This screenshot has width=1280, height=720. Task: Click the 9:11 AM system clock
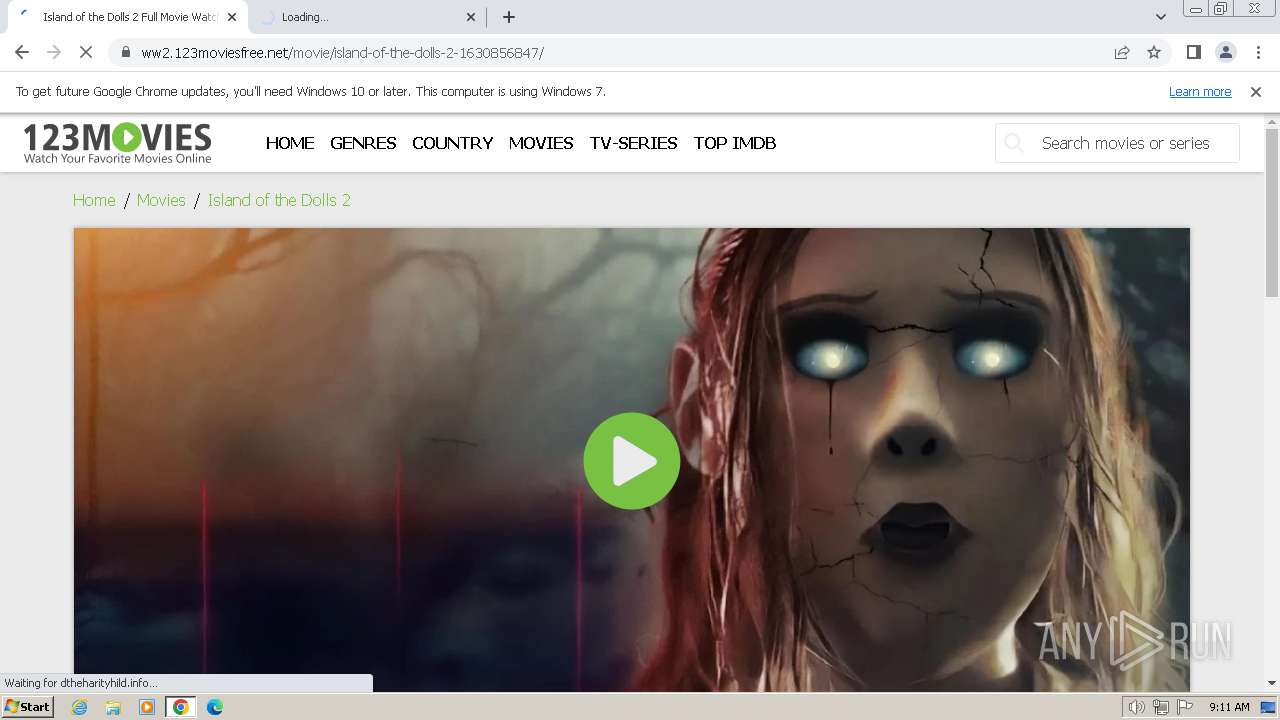tap(1229, 707)
